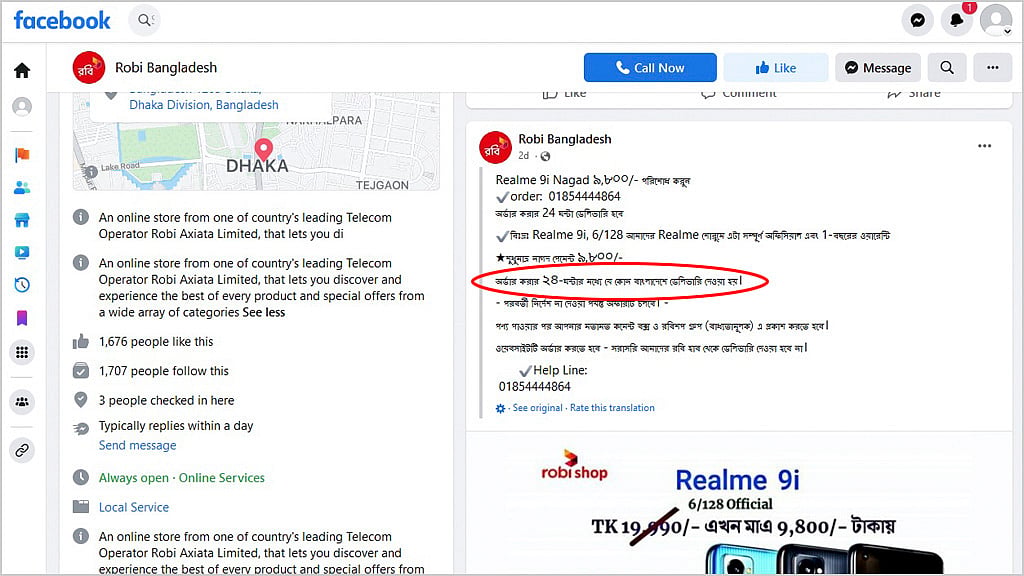Click order number 01854444864 in post
The image size is (1024, 576).
[584, 197]
